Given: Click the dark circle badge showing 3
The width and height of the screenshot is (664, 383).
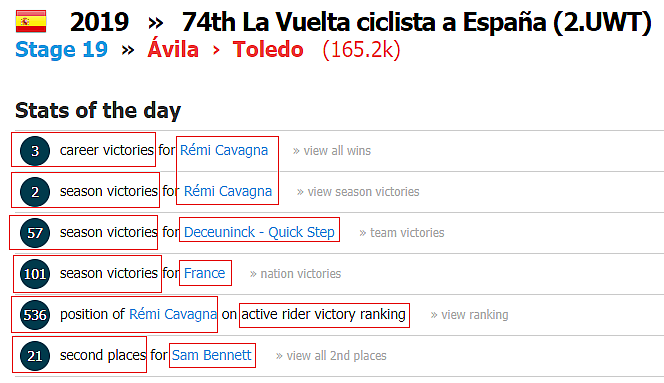Looking at the screenshot, I should tap(35, 151).
